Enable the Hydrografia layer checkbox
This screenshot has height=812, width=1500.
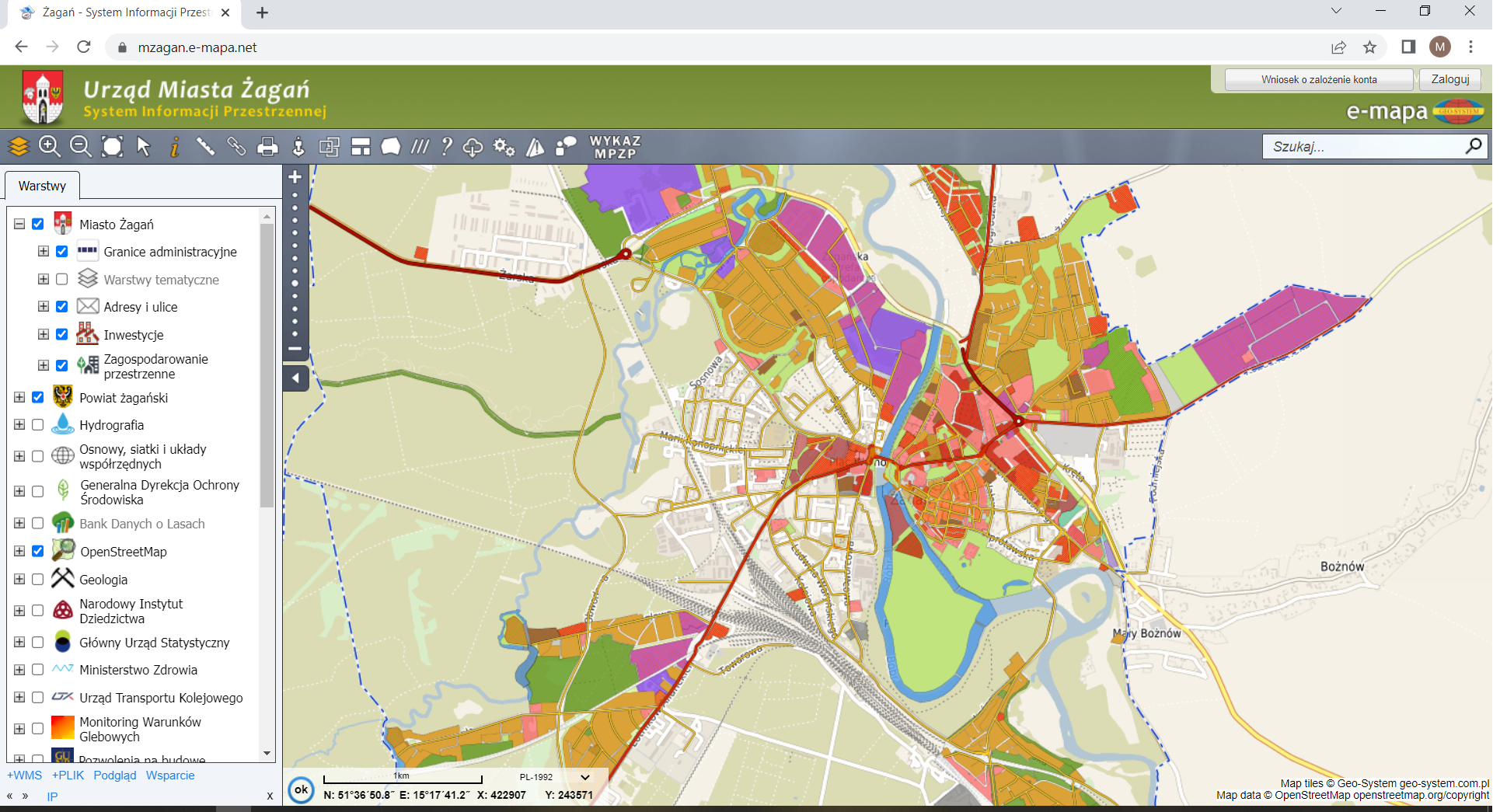click(x=37, y=425)
